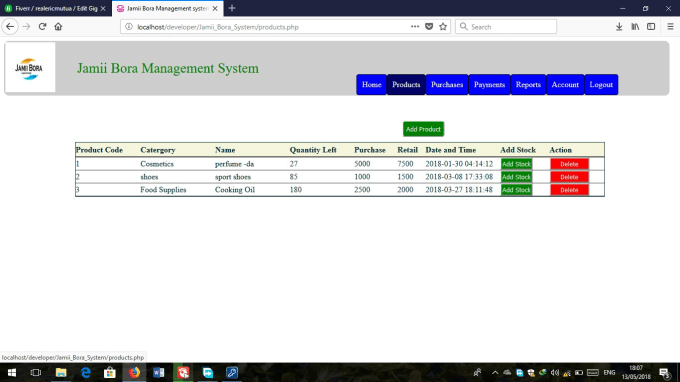The height and width of the screenshot is (382, 680).
Task: Open Microsoft Store from the taskbar
Action: (110, 372)
